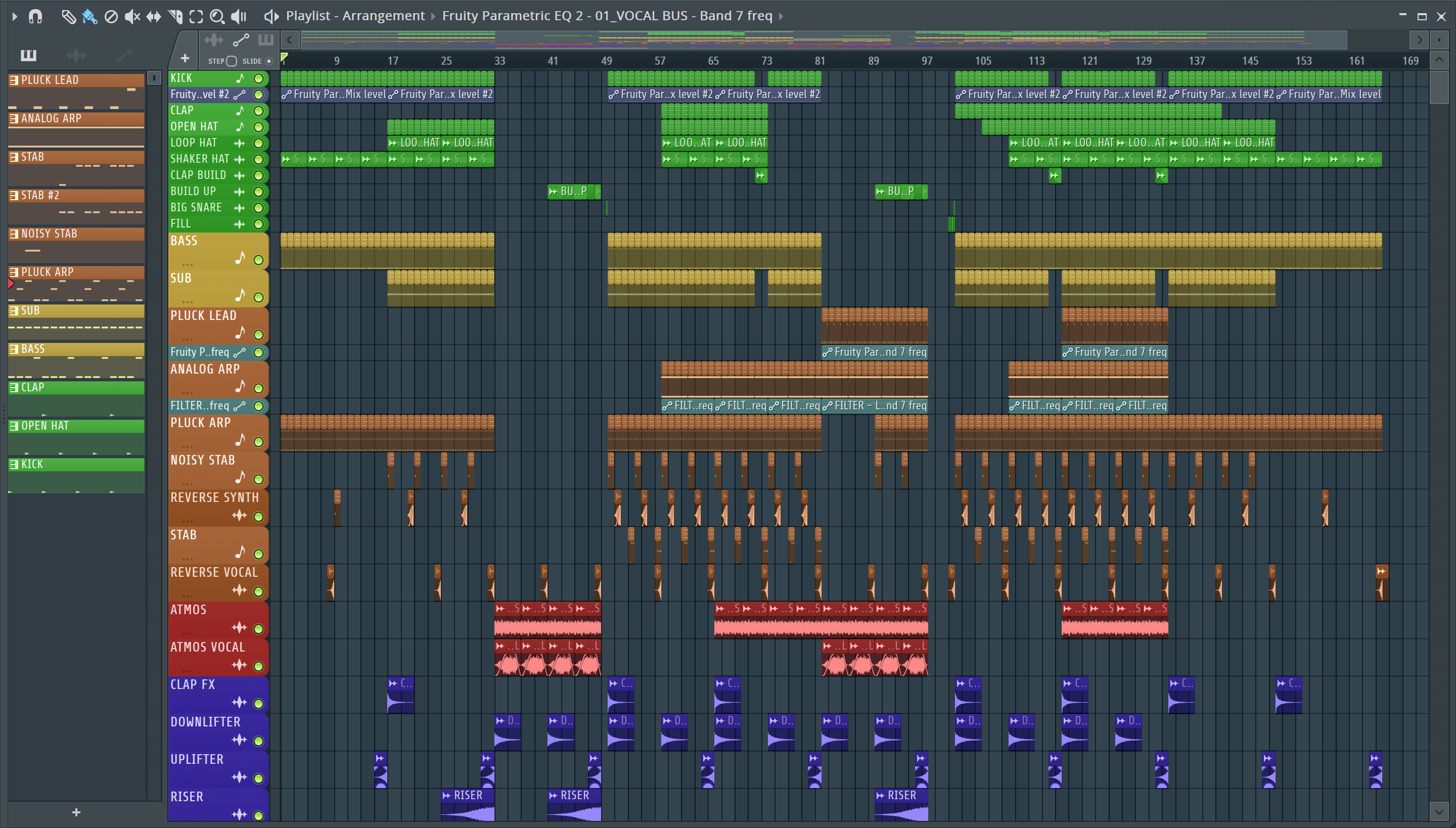Show patterns tab in the picker panel

[x=28, y=55]
